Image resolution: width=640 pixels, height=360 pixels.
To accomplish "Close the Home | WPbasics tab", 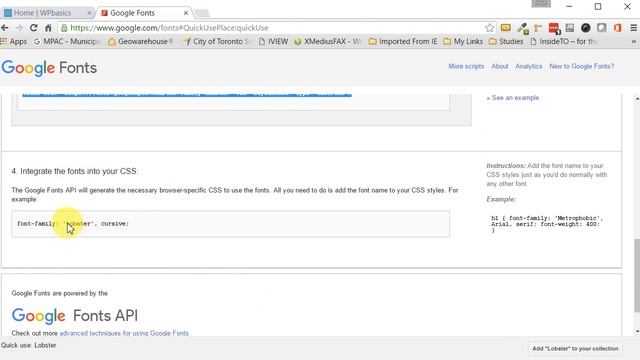I will point(89,13).
